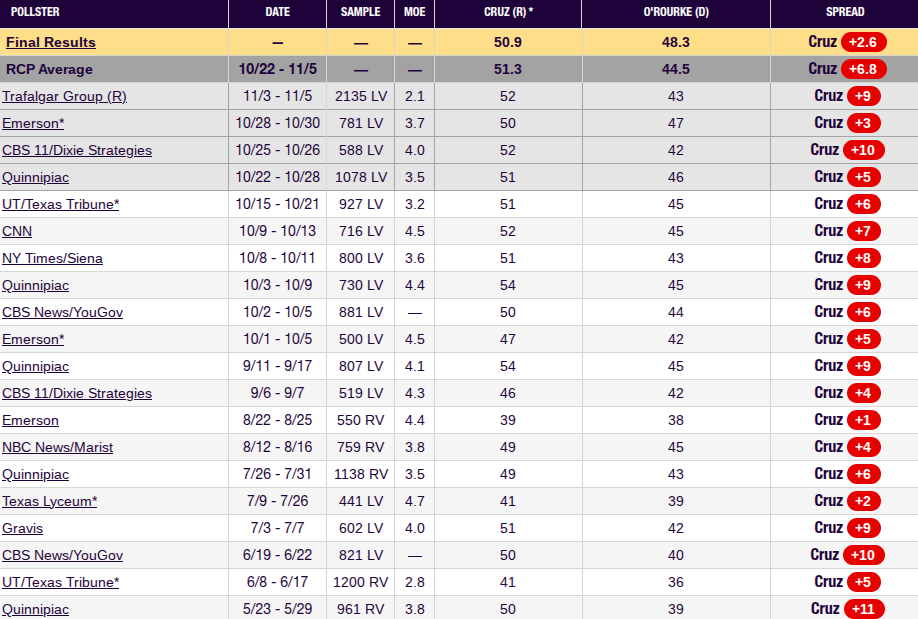Open the Emerson poll dated 8/22 - 8/25
Viewport: 918px width, 619px height.
30,420
